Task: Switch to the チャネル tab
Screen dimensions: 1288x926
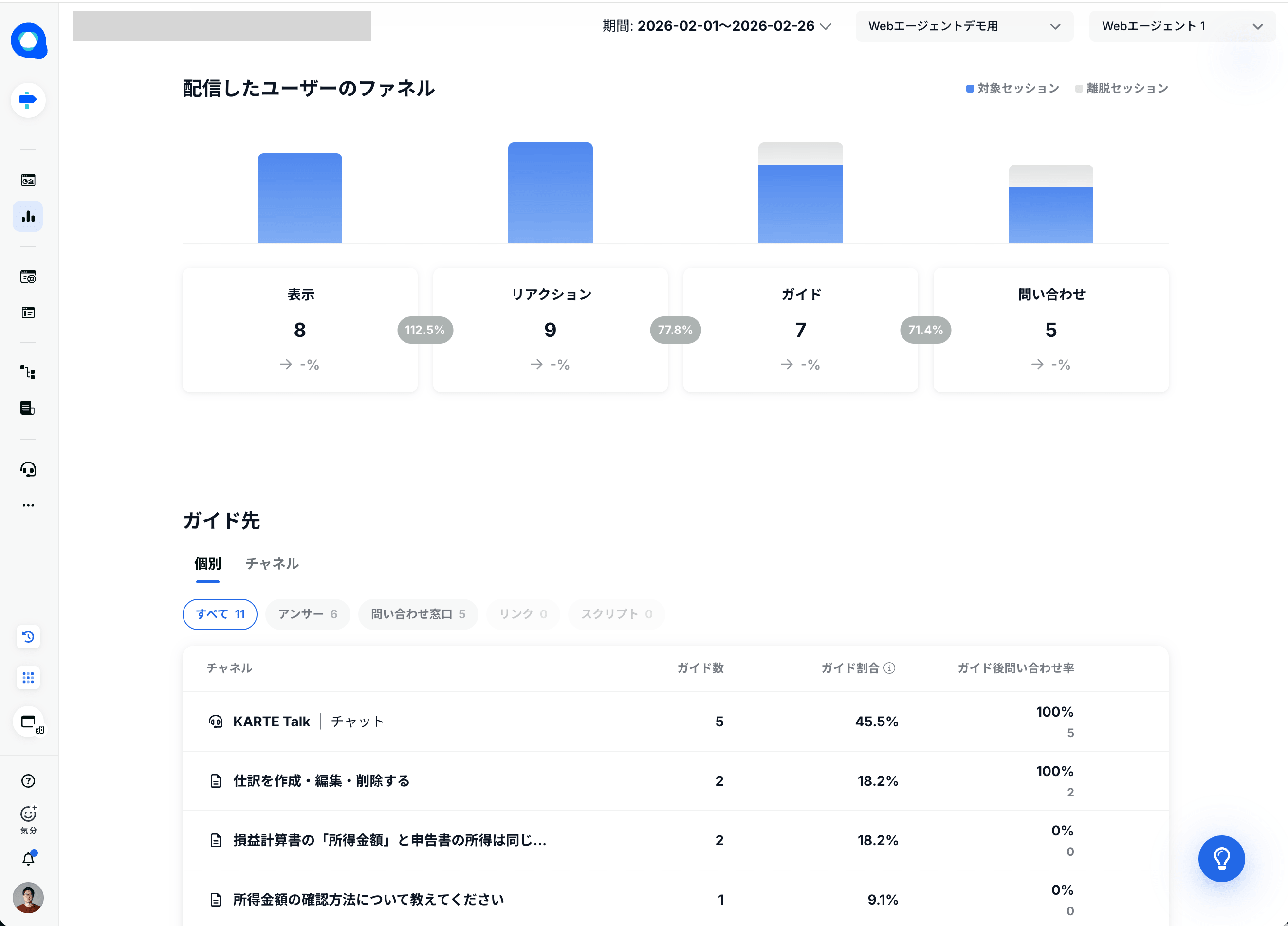Action: [272, 564]
